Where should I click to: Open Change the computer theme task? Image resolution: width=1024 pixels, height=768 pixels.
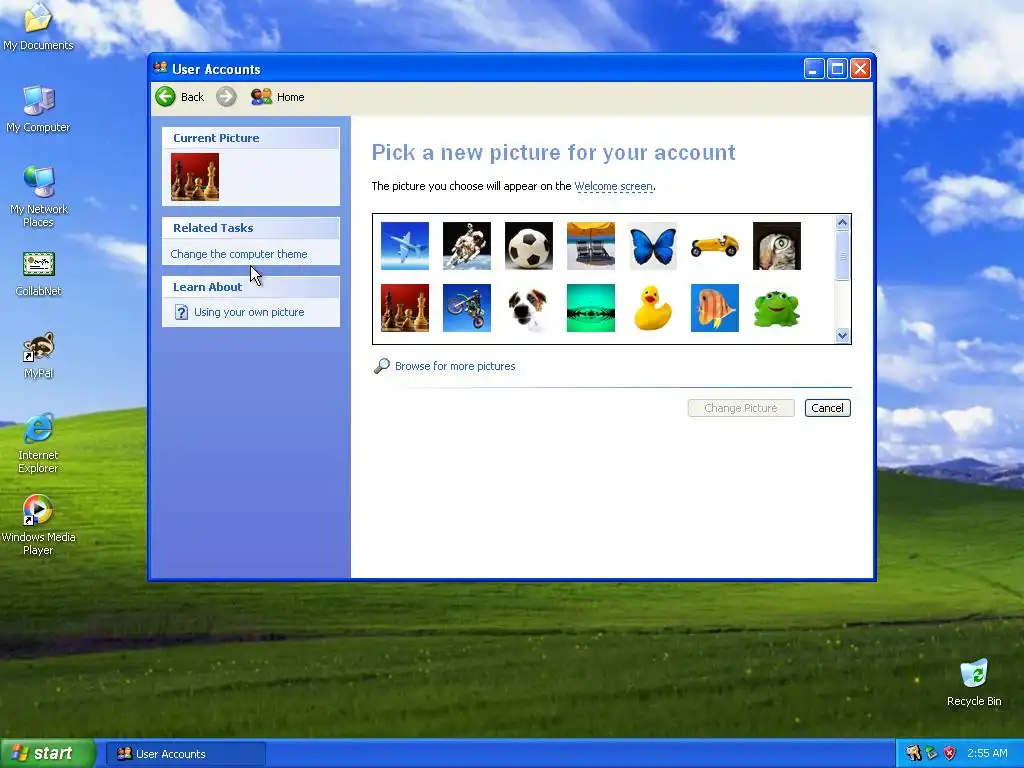pos(238,254)
